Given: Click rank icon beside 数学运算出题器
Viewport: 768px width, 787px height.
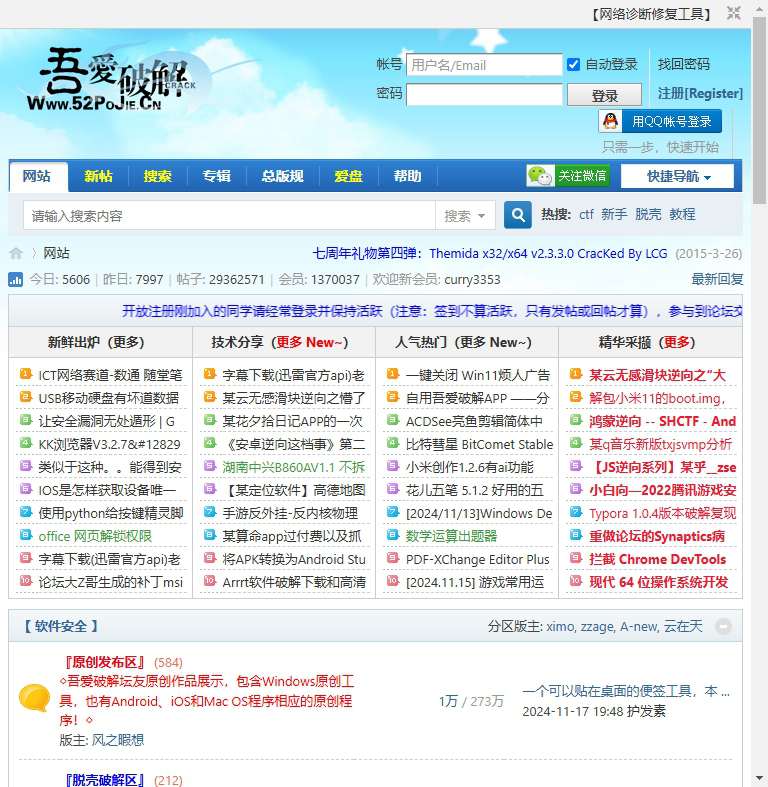Looking at the screenshot, I should pyautogui.click(x=393, y=535).
